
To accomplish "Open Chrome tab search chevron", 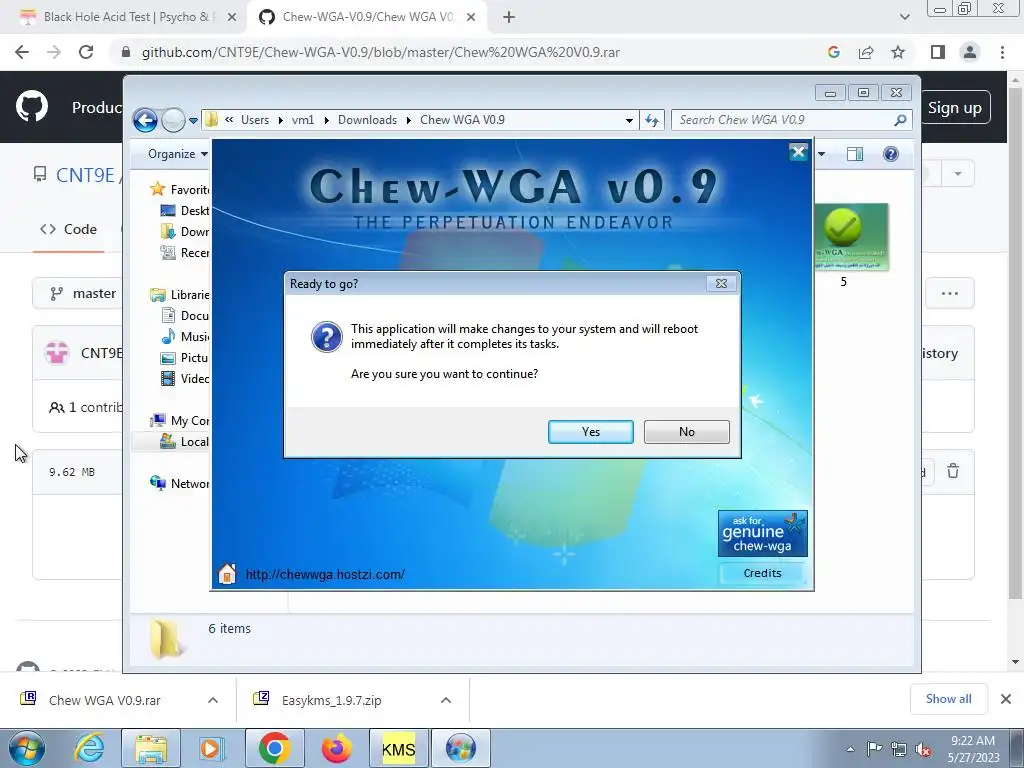I will 904,18.
